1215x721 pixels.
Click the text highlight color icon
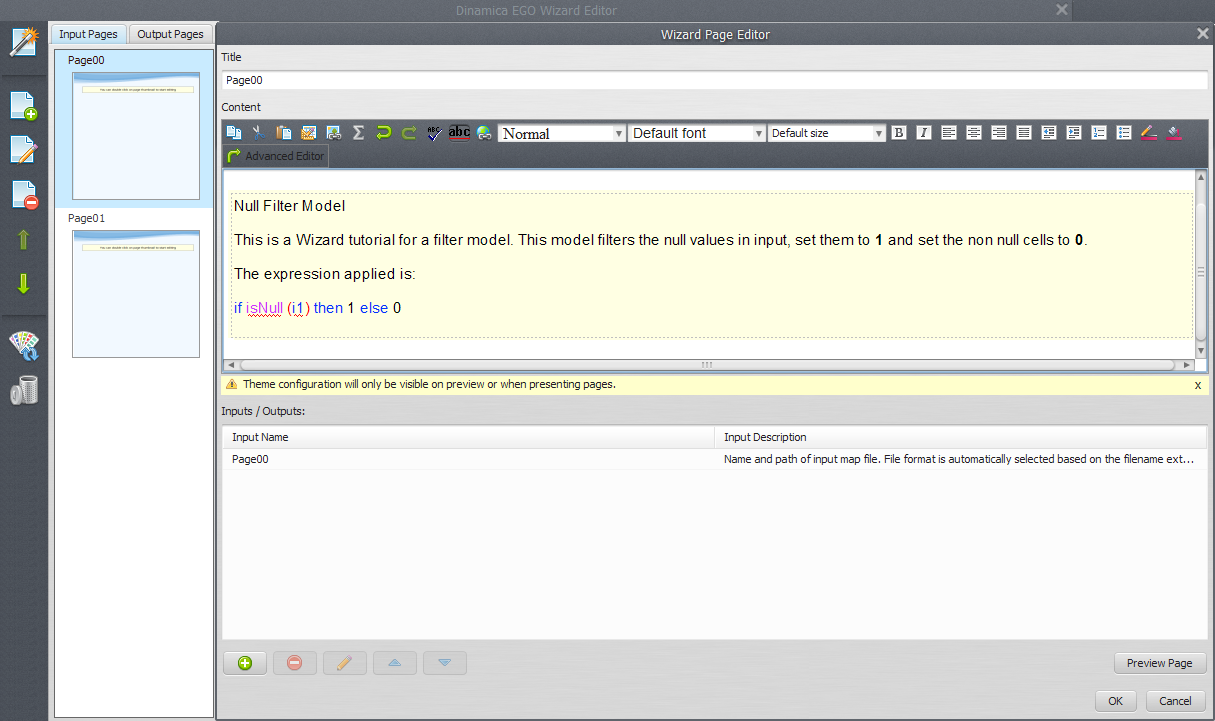coord(1174,133)
